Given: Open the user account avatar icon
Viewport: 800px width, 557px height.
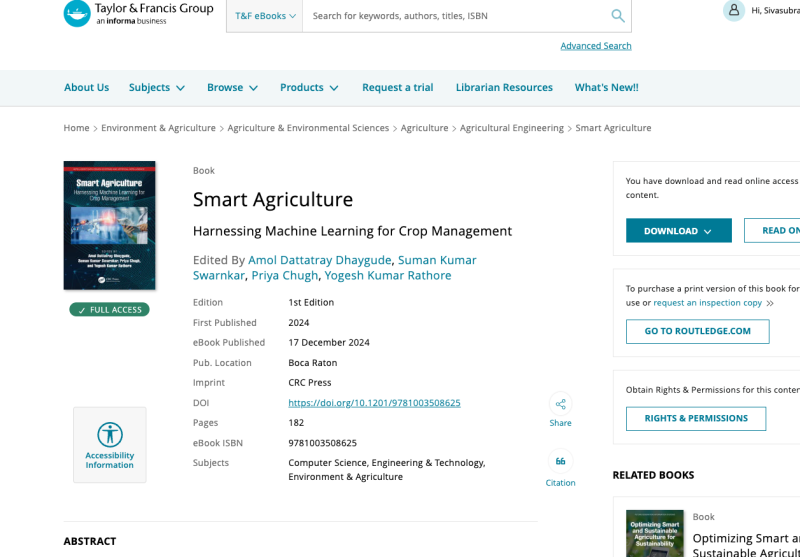Looking at the screenshot, I should [x=734, y=10].
